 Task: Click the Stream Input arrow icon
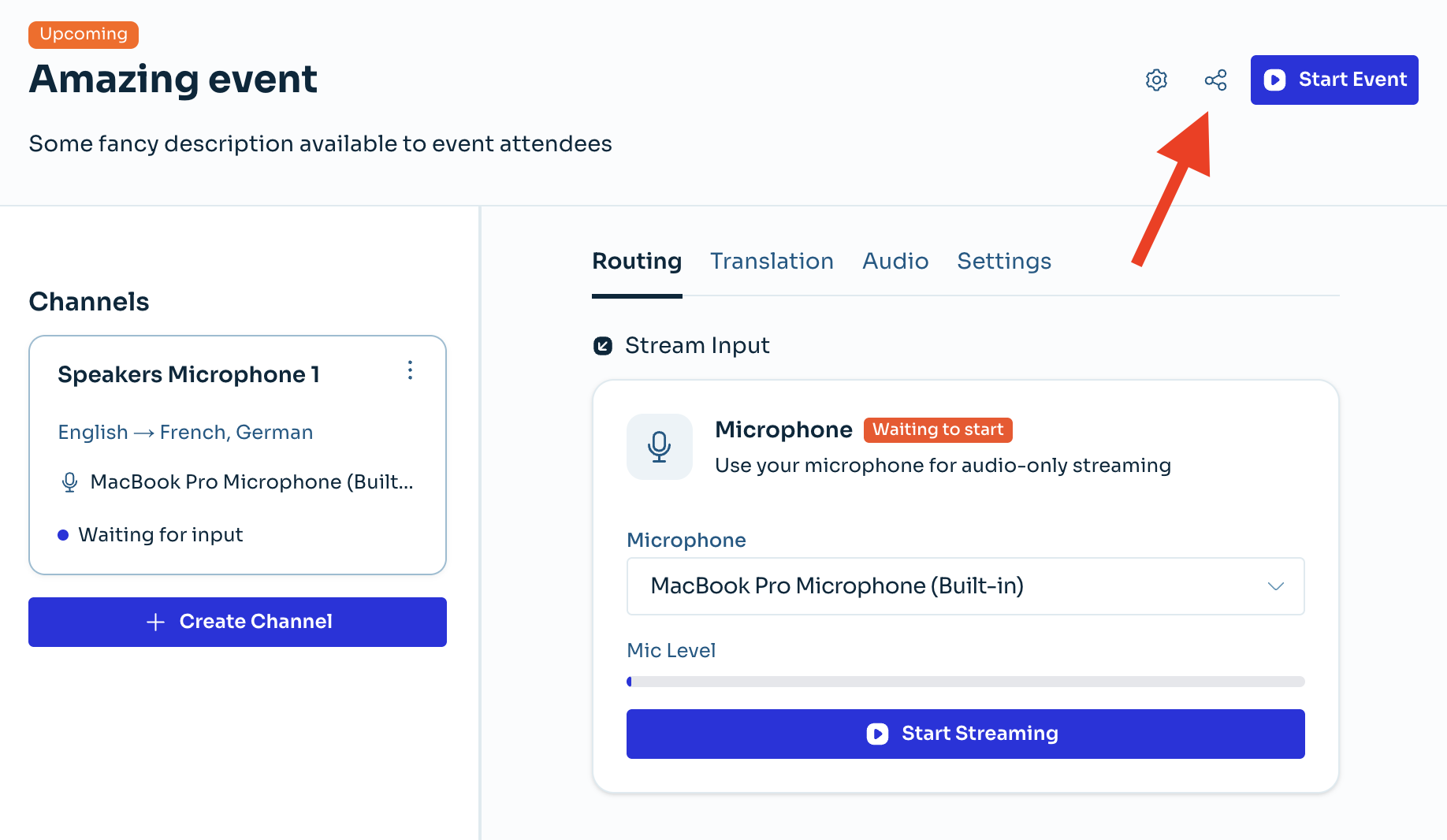pos(602,345)
